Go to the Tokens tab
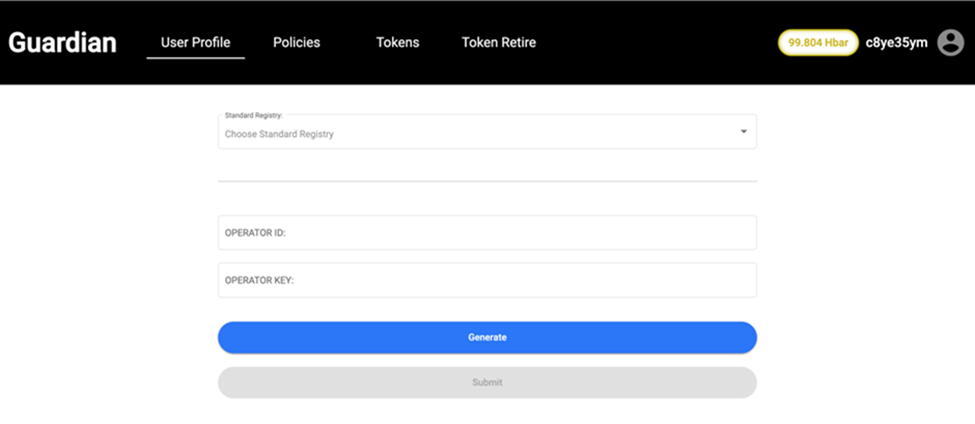975x424 pixels. (x=397, y=43)
